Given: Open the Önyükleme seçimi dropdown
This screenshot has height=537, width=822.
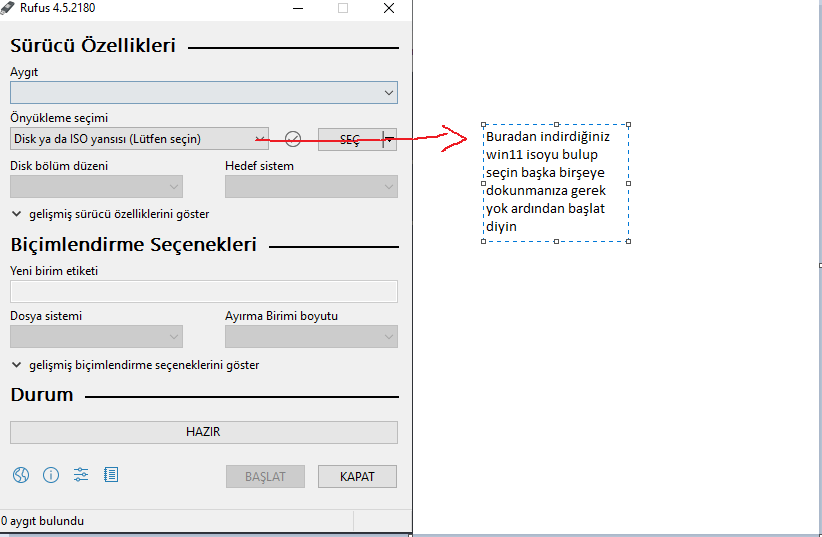Looking at the screenshot, I should (x=139, y=139).
